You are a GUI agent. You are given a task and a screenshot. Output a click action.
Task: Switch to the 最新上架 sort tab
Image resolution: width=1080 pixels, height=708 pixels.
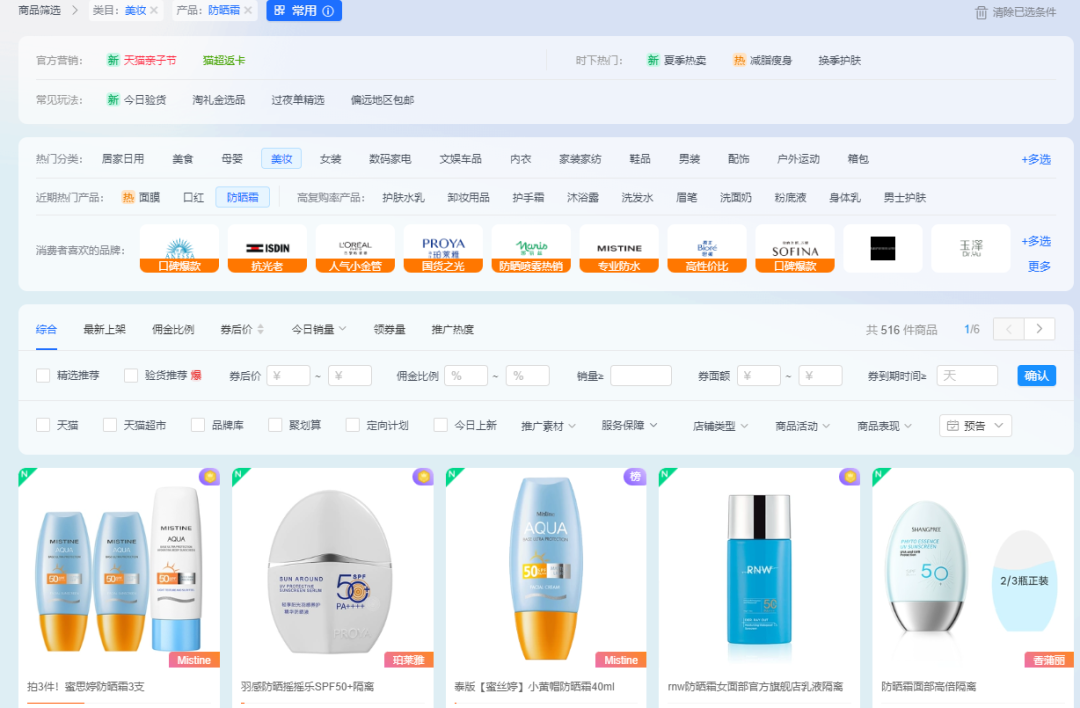tap(105, 329)
